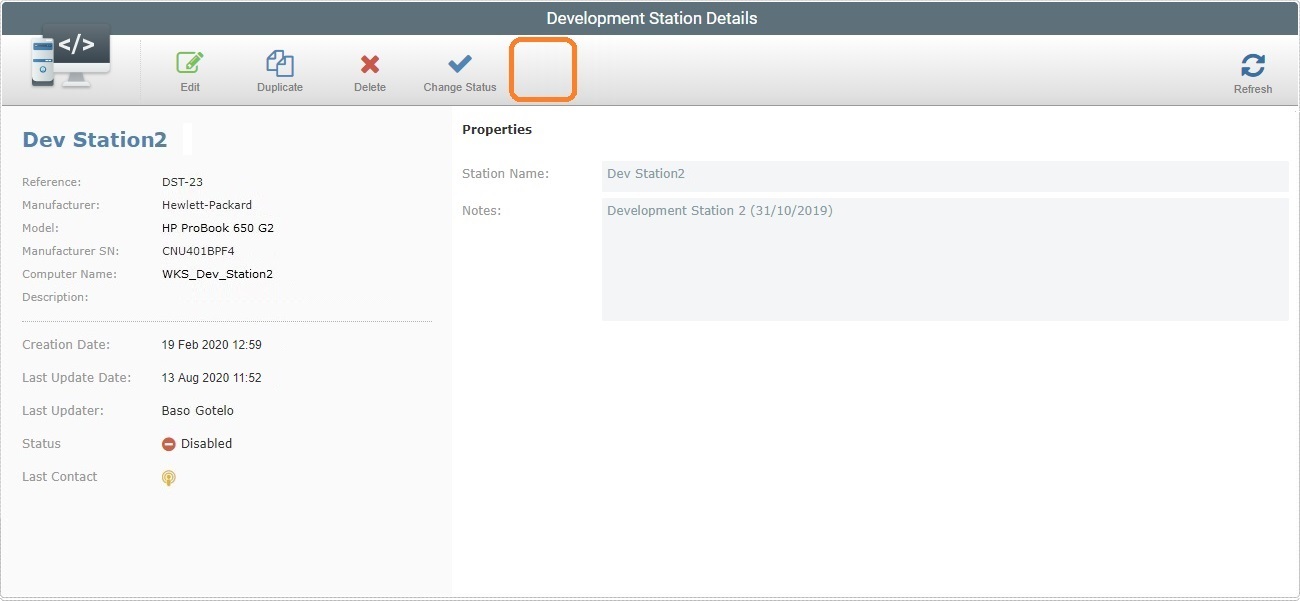Viewport: 1300px width, 601px height.
Task: Click the Computer Name label
Action: 69,274
